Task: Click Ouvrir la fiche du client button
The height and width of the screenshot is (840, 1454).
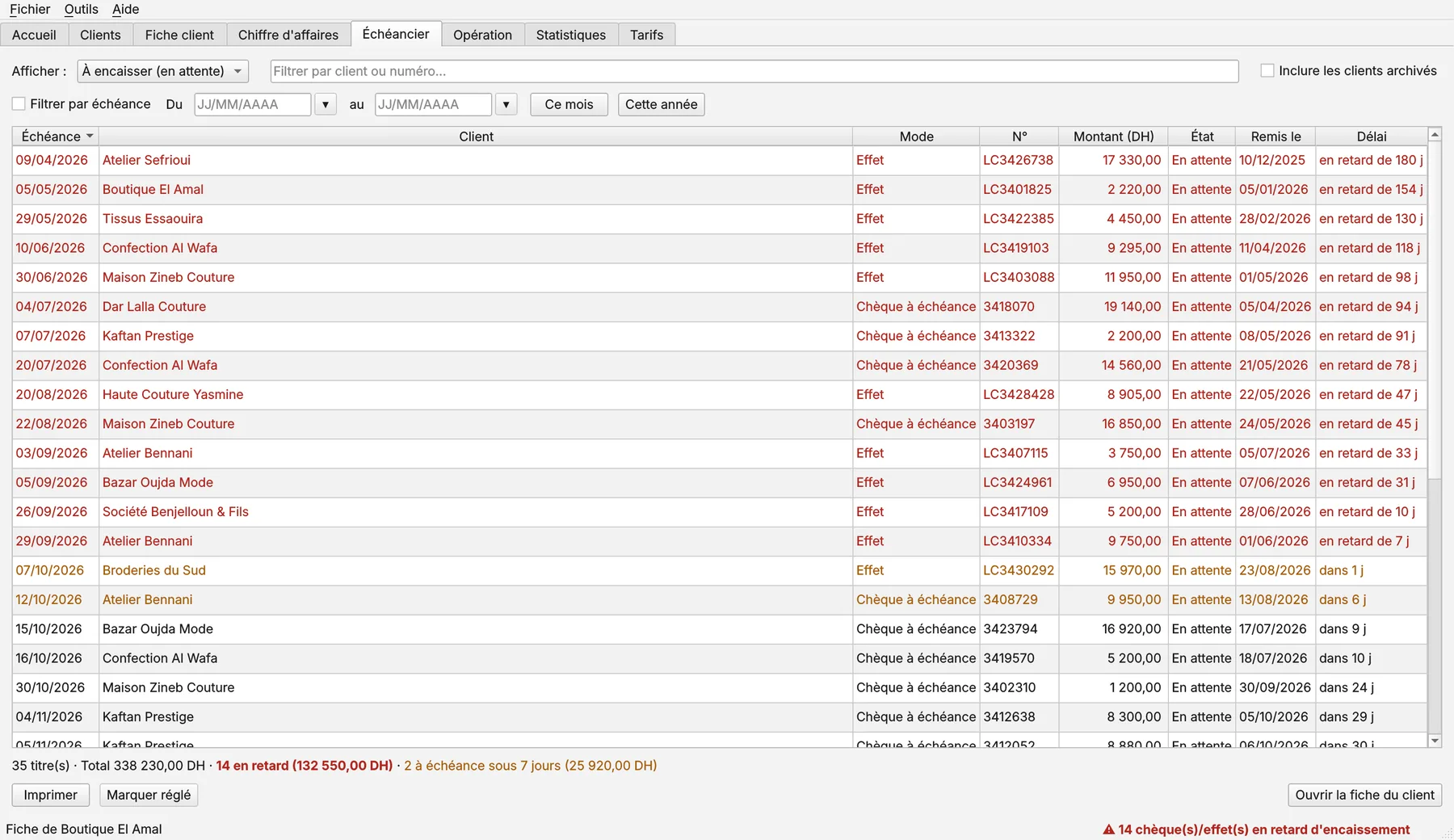Action: tap(1364, 795)
